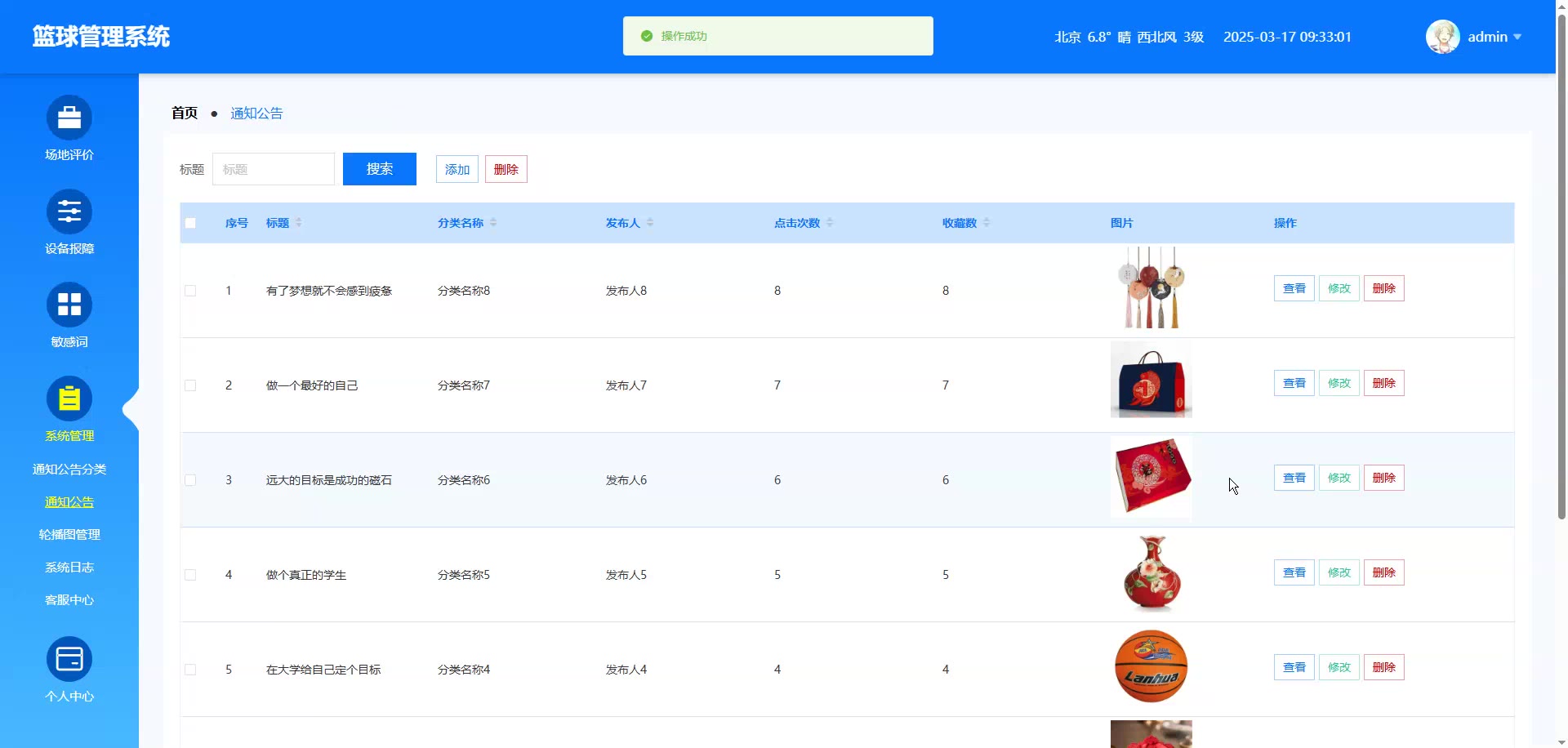Open 客服中心 submenu item
The image size is (1568, 748).
(x=69, y=600)
